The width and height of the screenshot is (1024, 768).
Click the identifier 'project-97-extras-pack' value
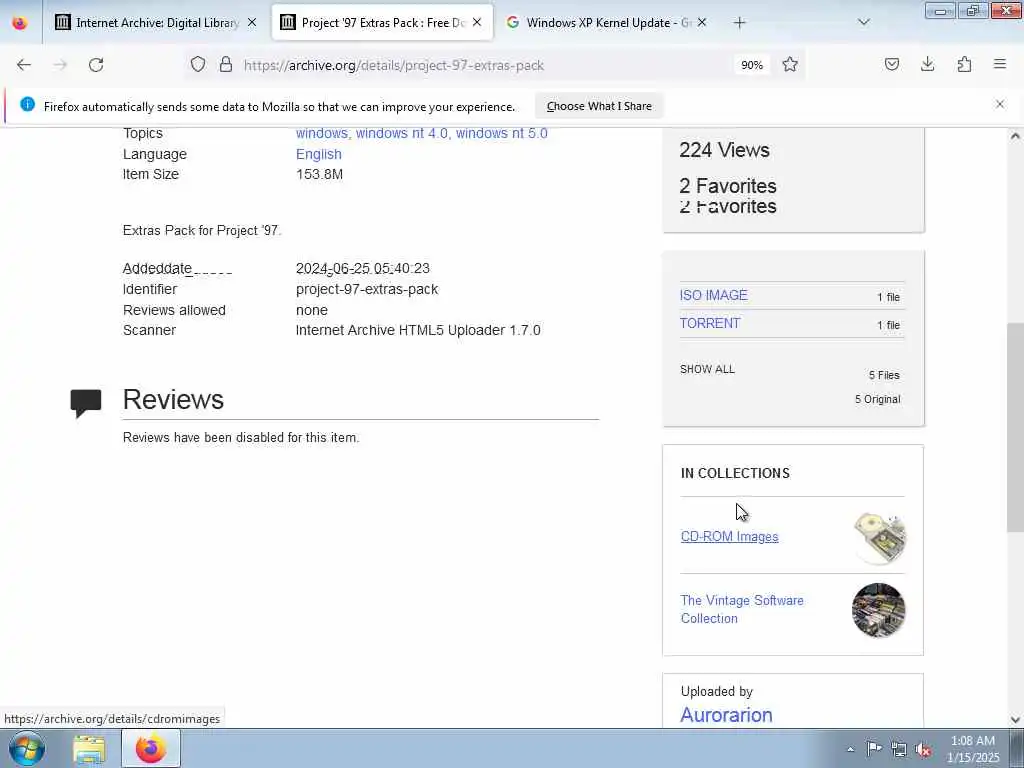(367, 289)
